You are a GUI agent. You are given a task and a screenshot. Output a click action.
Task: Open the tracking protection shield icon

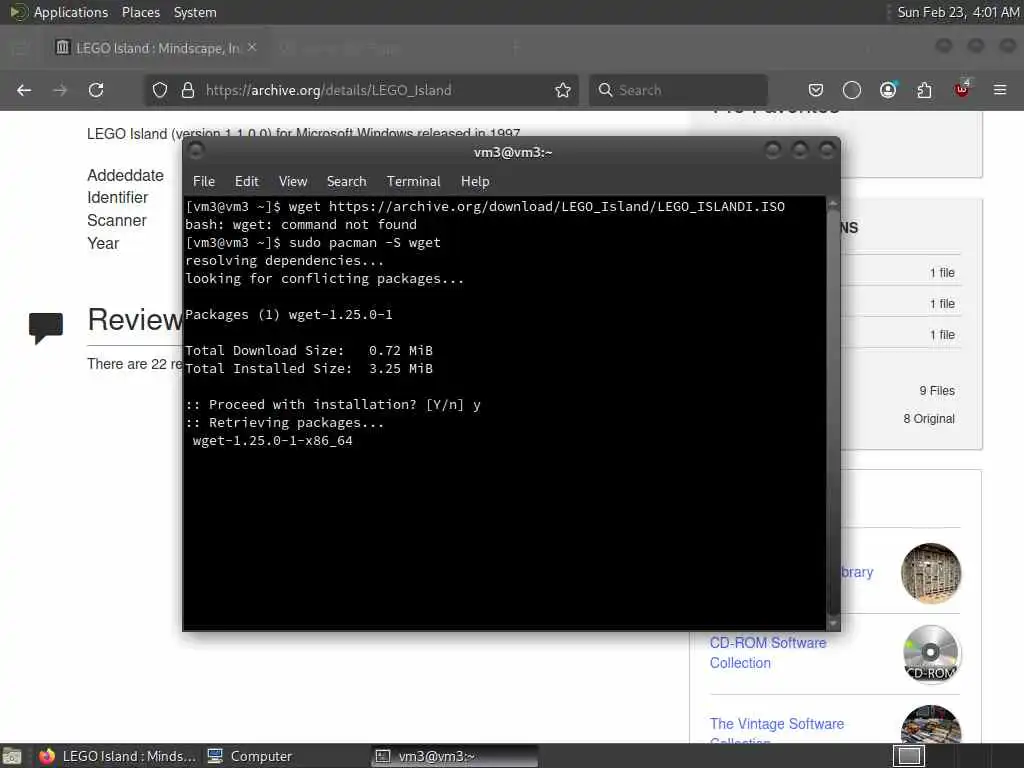click(160, 90)
